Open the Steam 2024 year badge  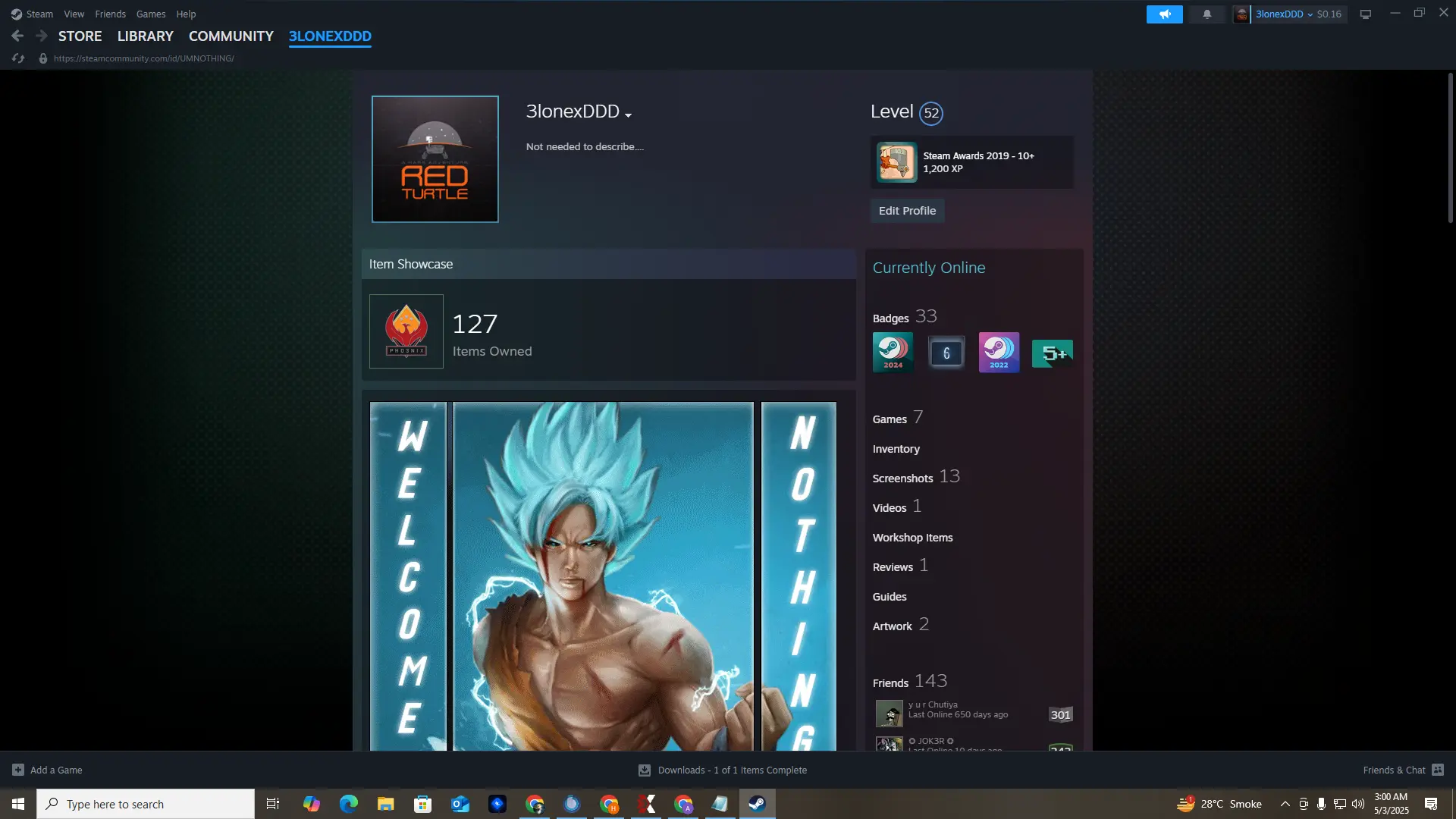click(893, 353)
